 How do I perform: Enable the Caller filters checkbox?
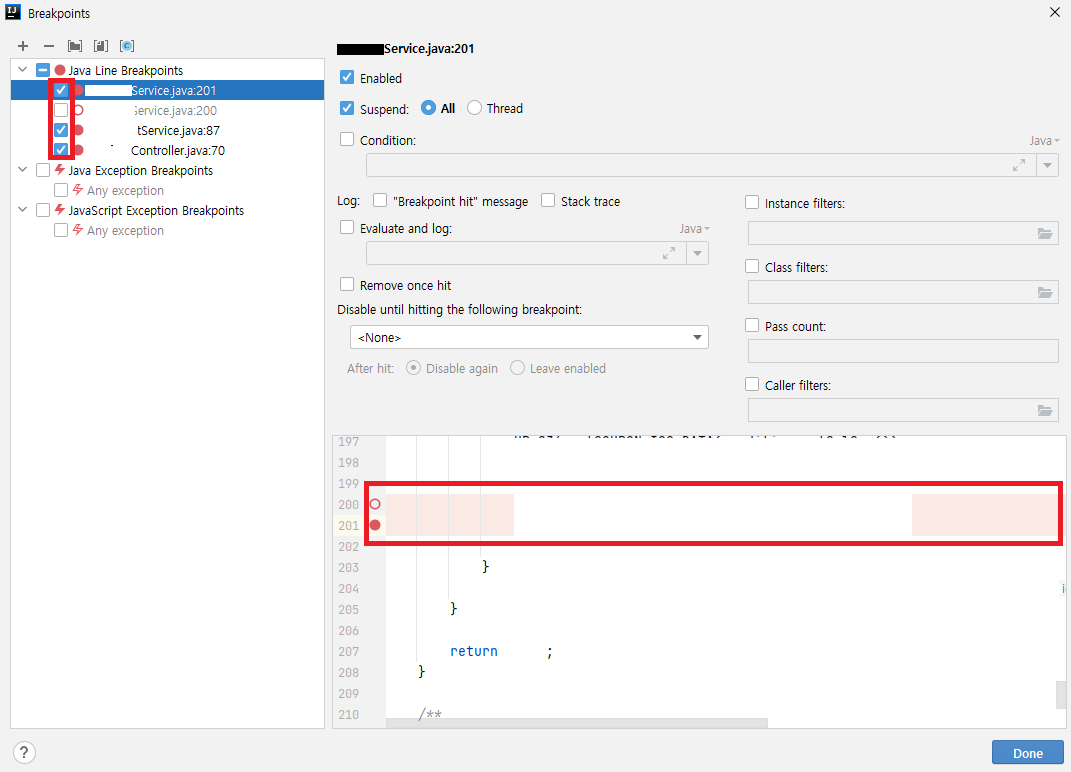752,385
